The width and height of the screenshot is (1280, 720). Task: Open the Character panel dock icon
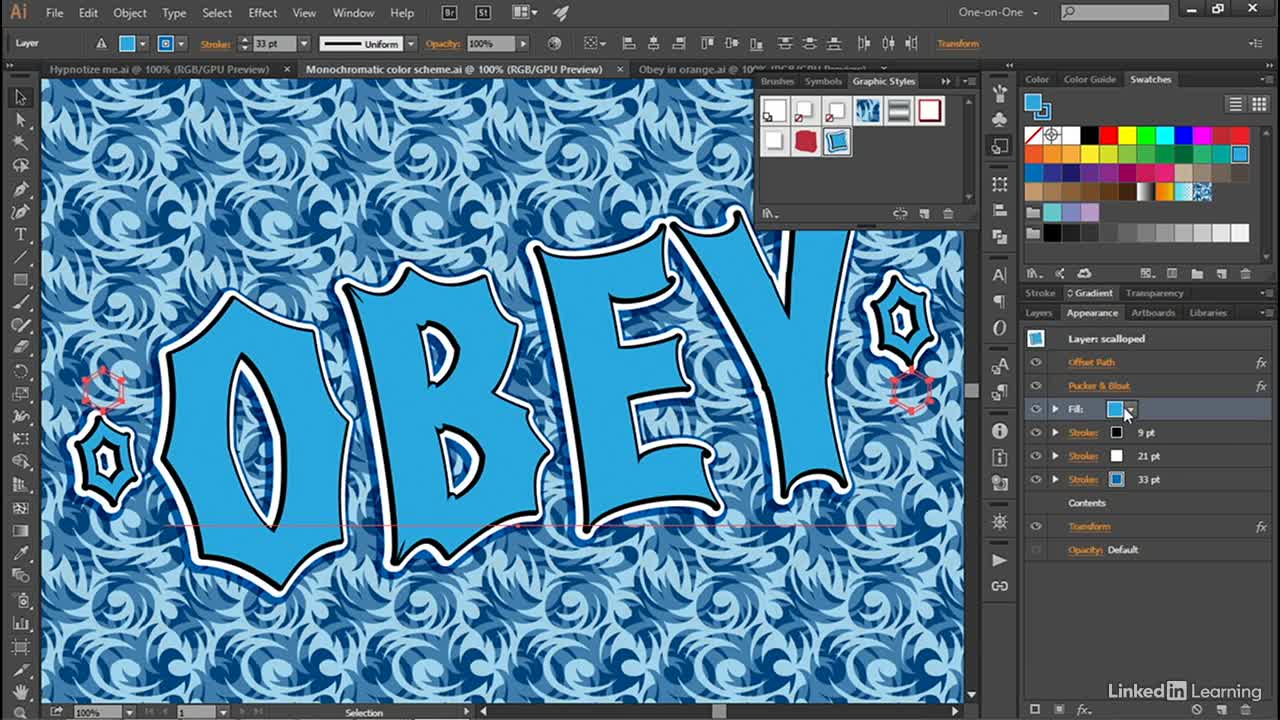999,275
